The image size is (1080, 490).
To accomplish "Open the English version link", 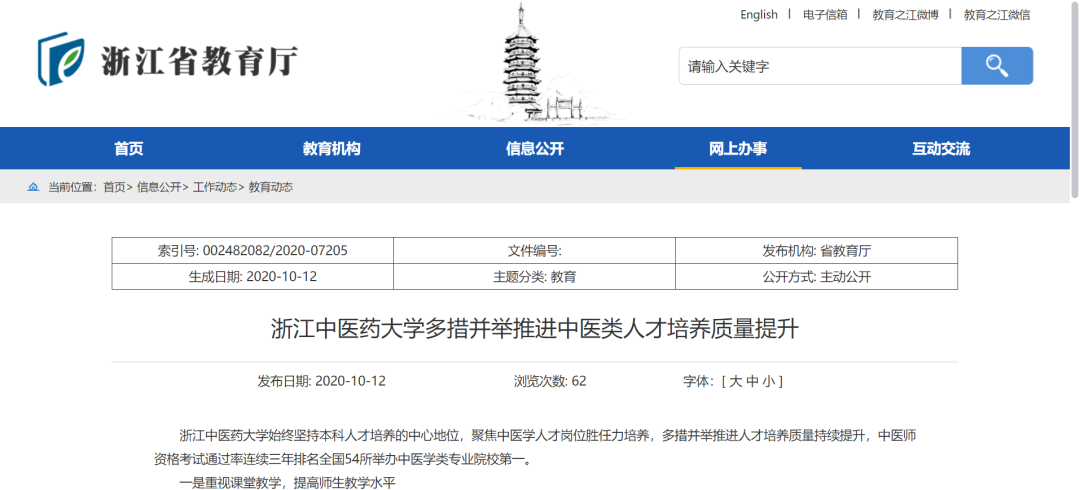I will tap(758, 14).
